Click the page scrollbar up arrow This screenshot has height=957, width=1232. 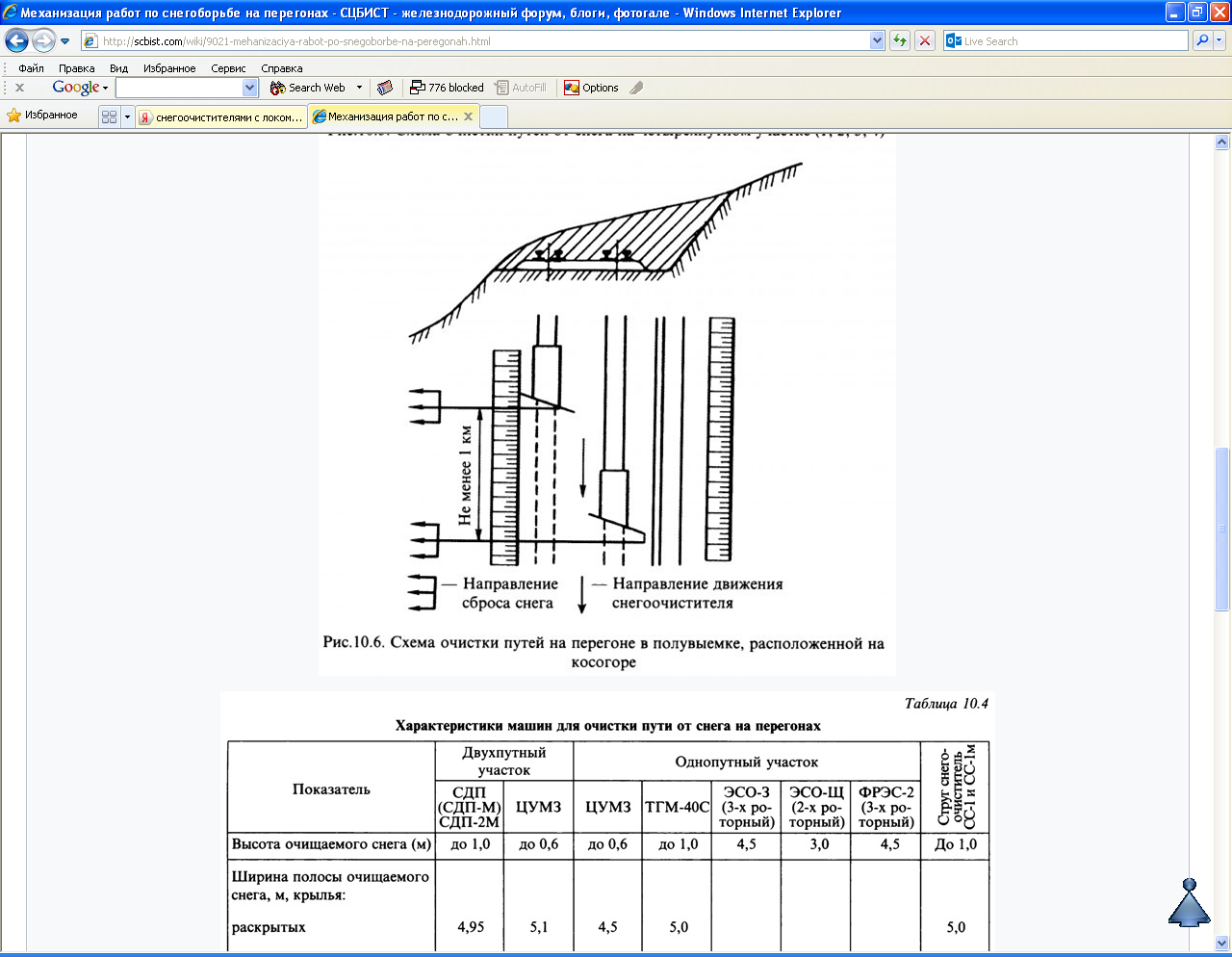click(x=1221, y=142)
